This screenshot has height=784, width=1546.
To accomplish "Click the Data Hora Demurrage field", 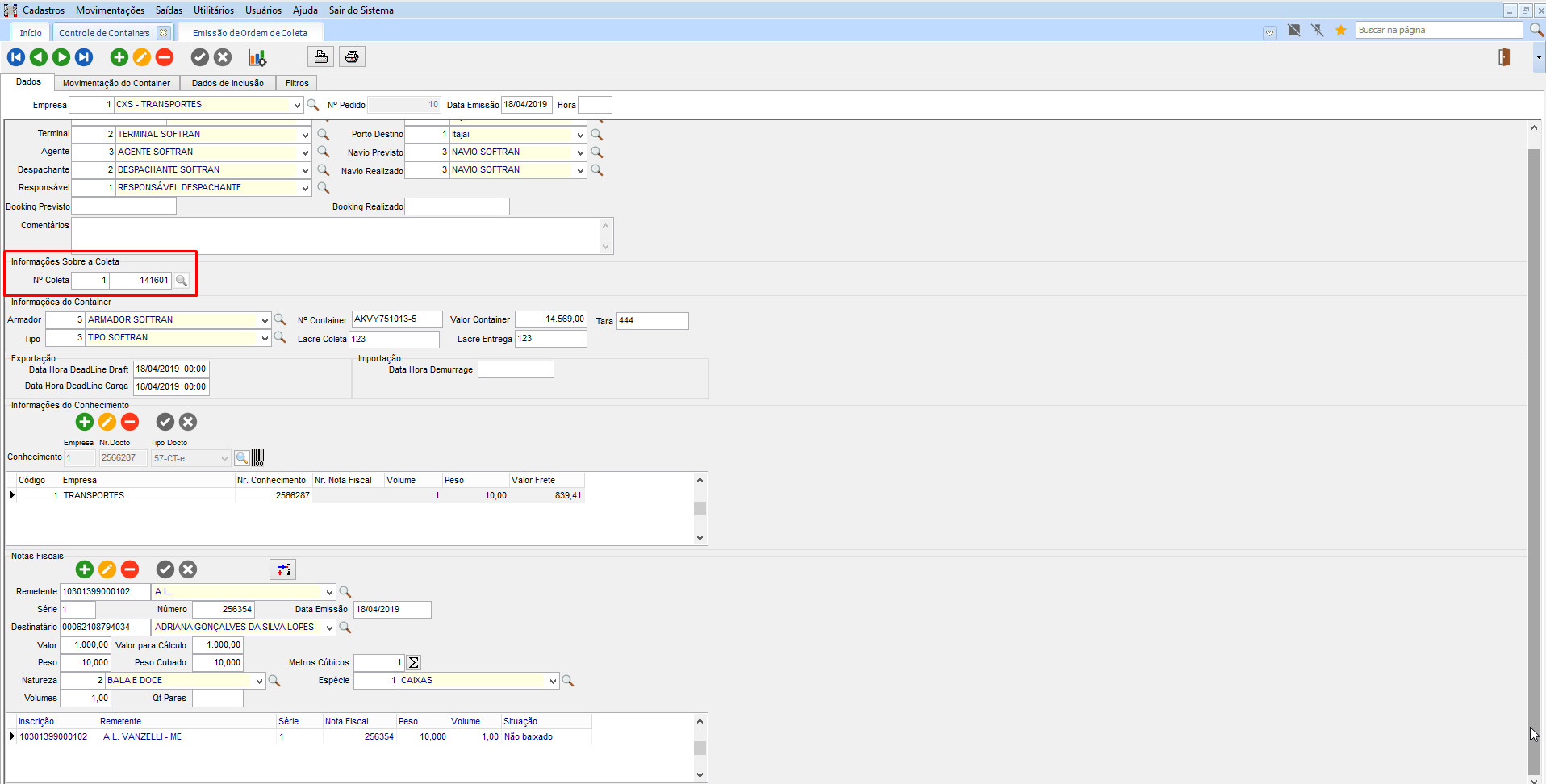I will (516, 369).
